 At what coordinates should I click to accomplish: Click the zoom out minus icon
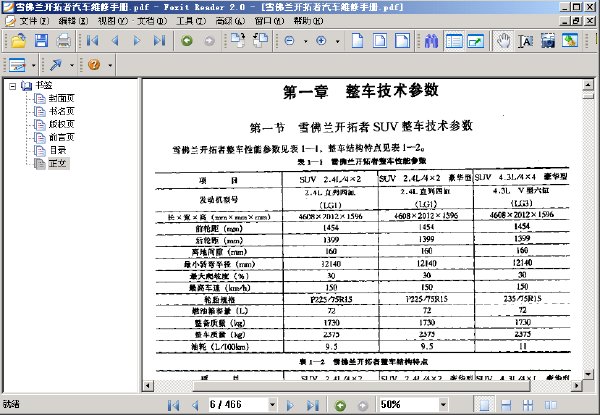[290, 41]
